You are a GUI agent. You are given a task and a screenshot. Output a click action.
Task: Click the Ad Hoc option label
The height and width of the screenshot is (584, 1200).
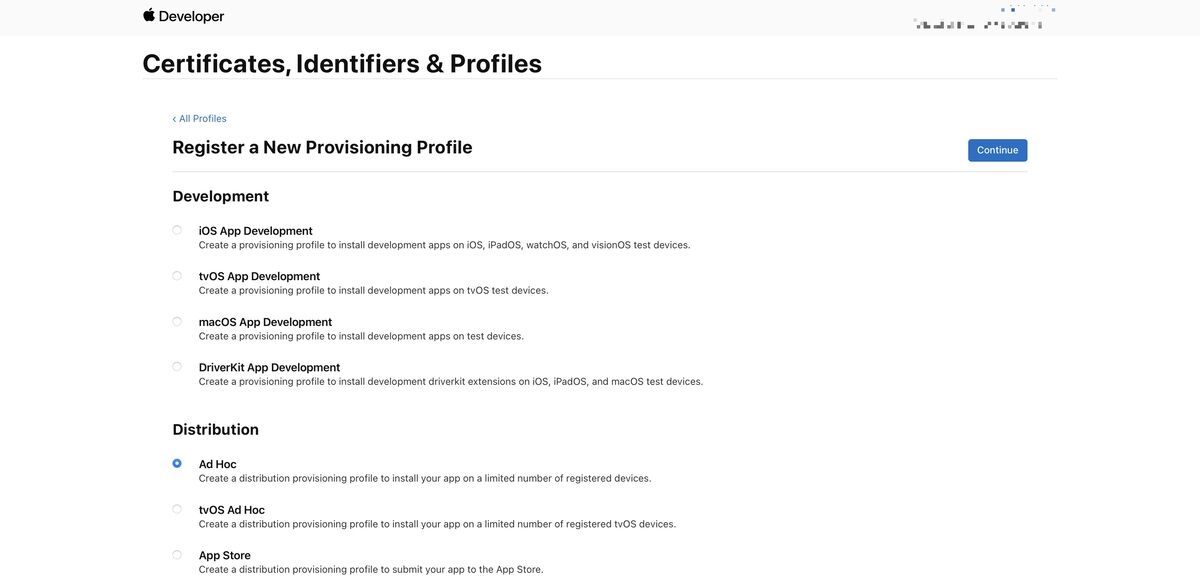coord(217,464)
